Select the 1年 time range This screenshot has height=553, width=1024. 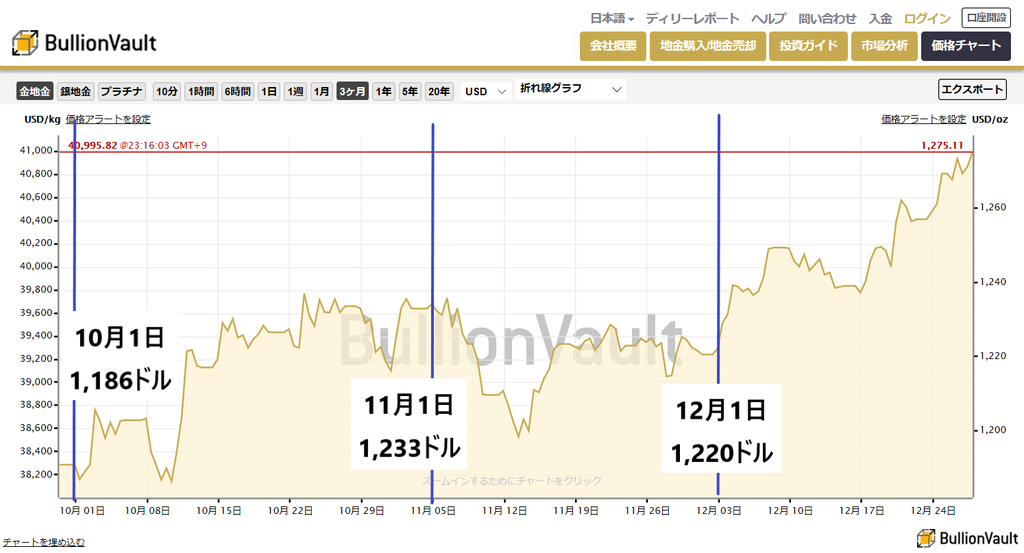(383, 91)
